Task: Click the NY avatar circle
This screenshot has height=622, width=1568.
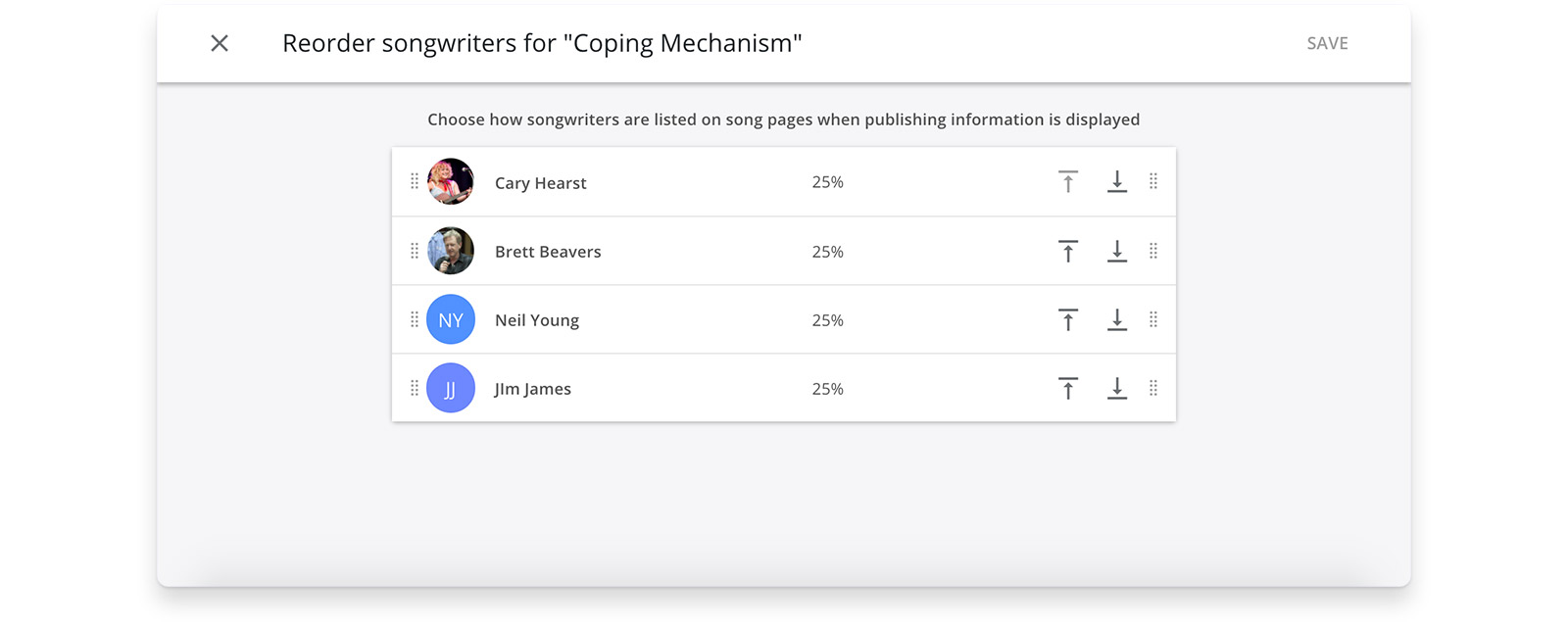Action: coord(451,319)
